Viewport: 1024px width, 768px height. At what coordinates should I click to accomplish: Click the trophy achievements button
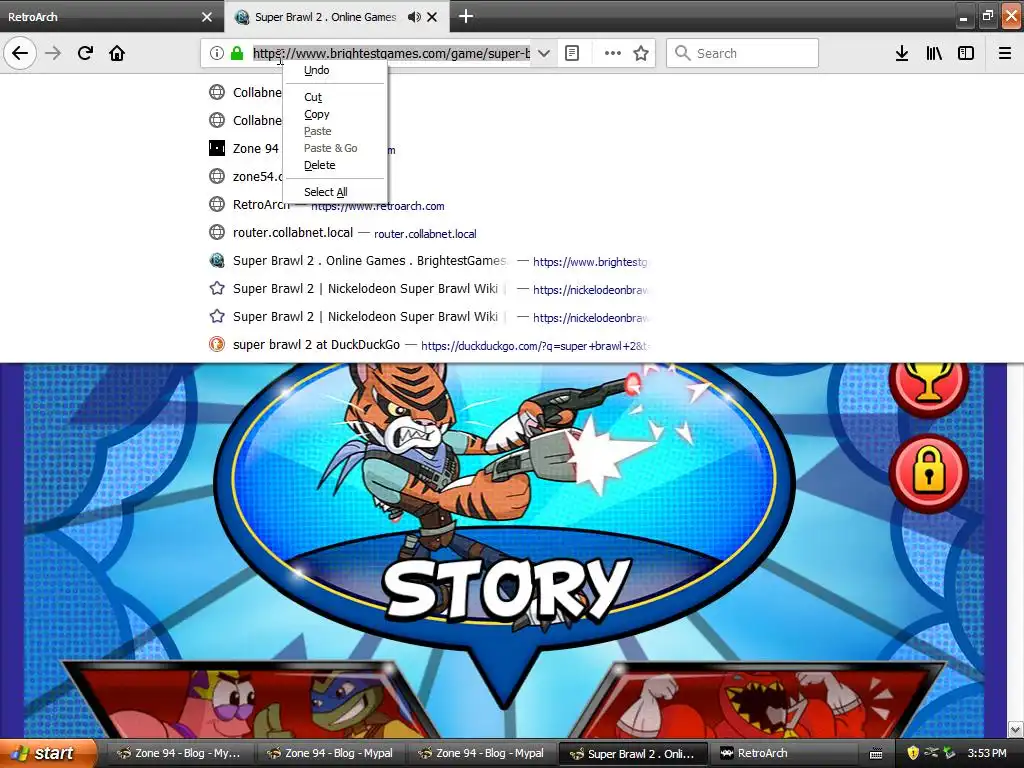pos(928,384)
